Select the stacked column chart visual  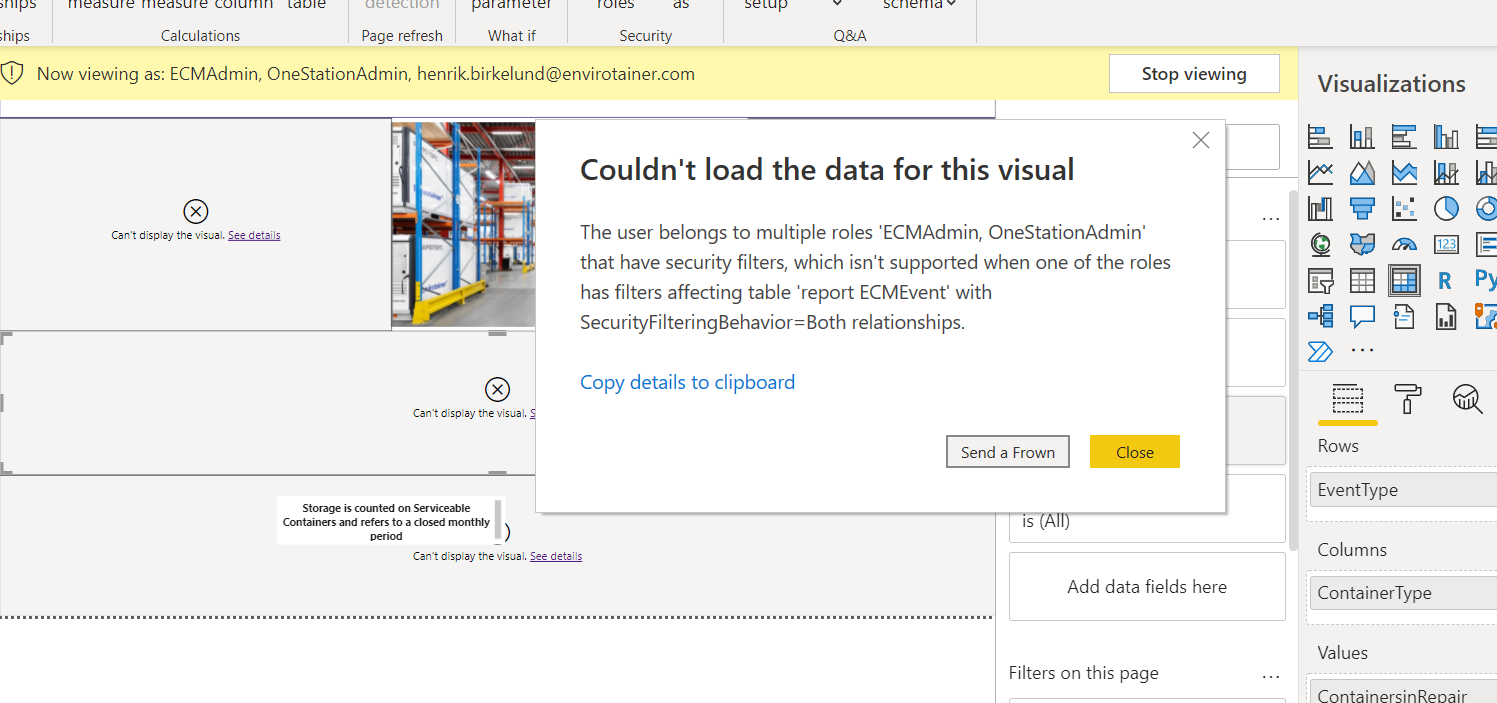coord(1362,137)
